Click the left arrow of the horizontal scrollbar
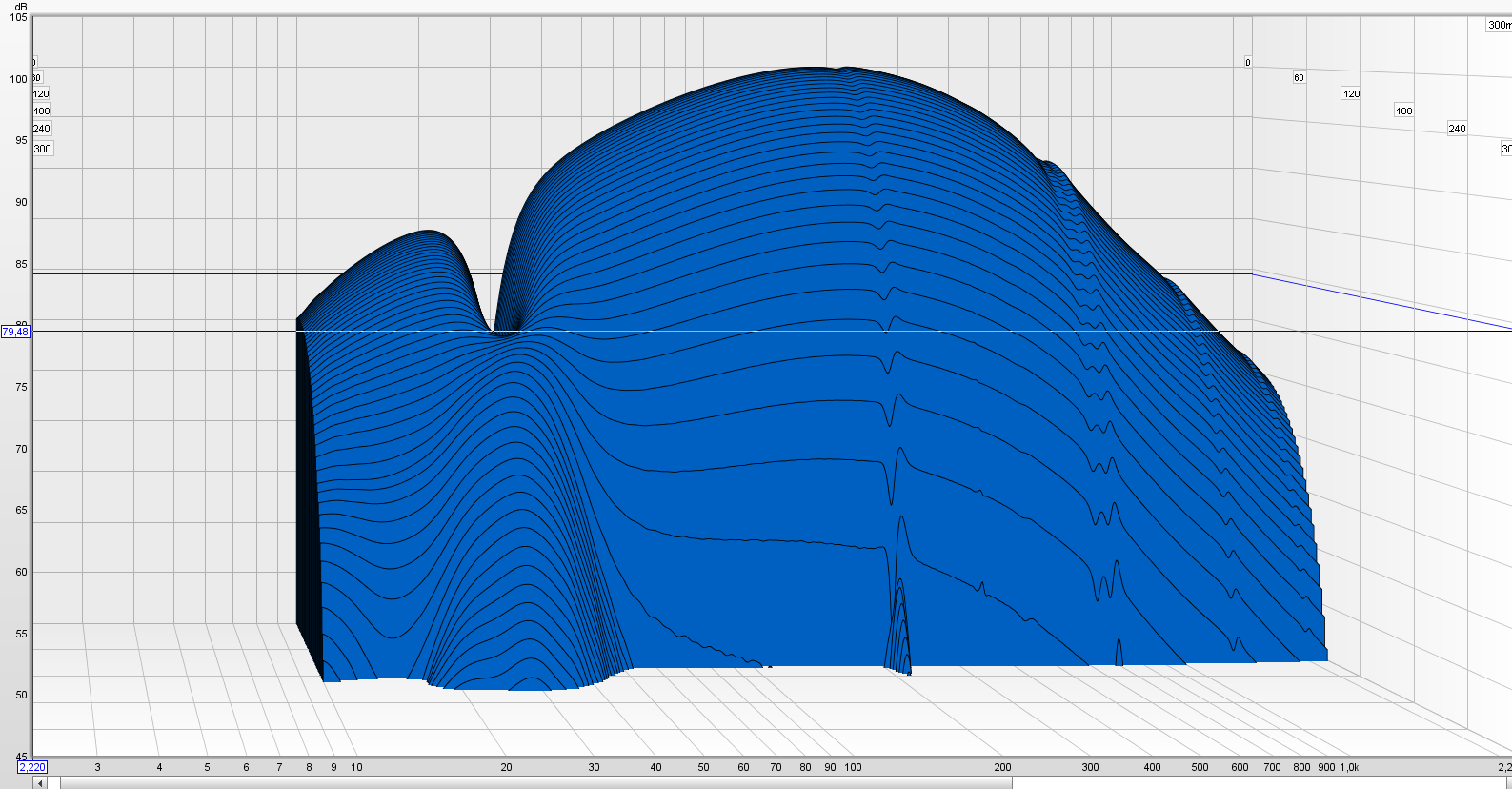The height and width of the screenshot is (789, 1512). tap(40, 783)
